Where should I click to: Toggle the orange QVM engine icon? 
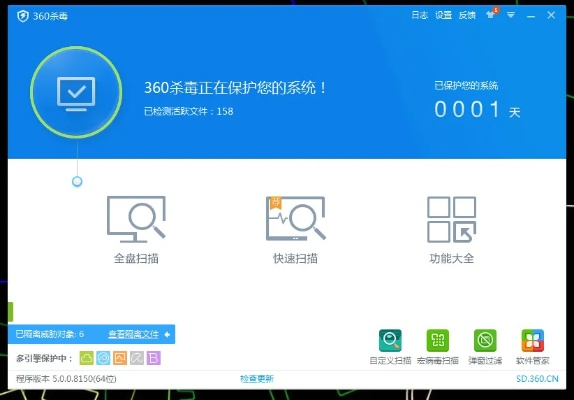[x=120, y=358]
